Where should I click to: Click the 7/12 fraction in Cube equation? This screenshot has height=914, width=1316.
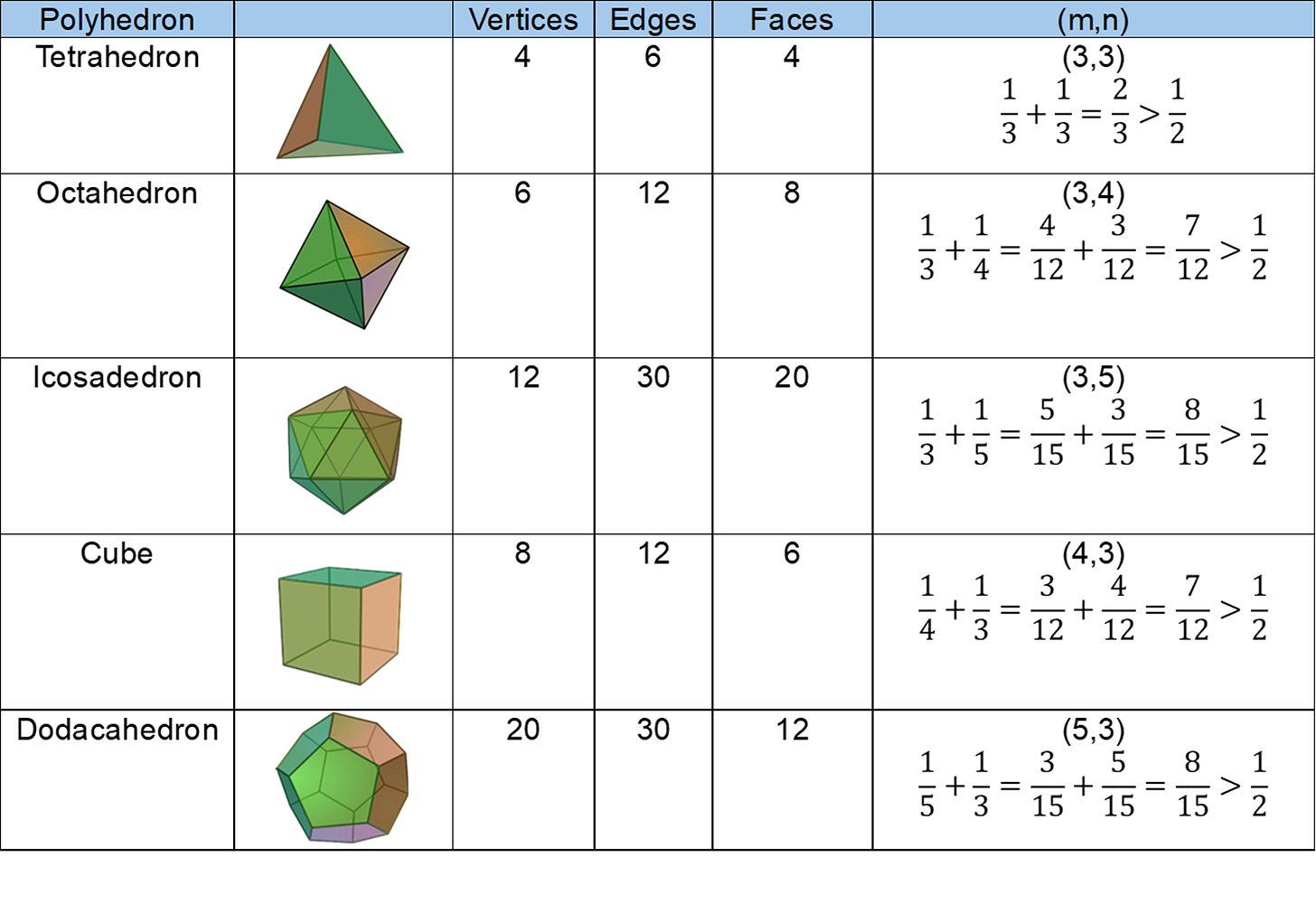(x=1192, y=608)
